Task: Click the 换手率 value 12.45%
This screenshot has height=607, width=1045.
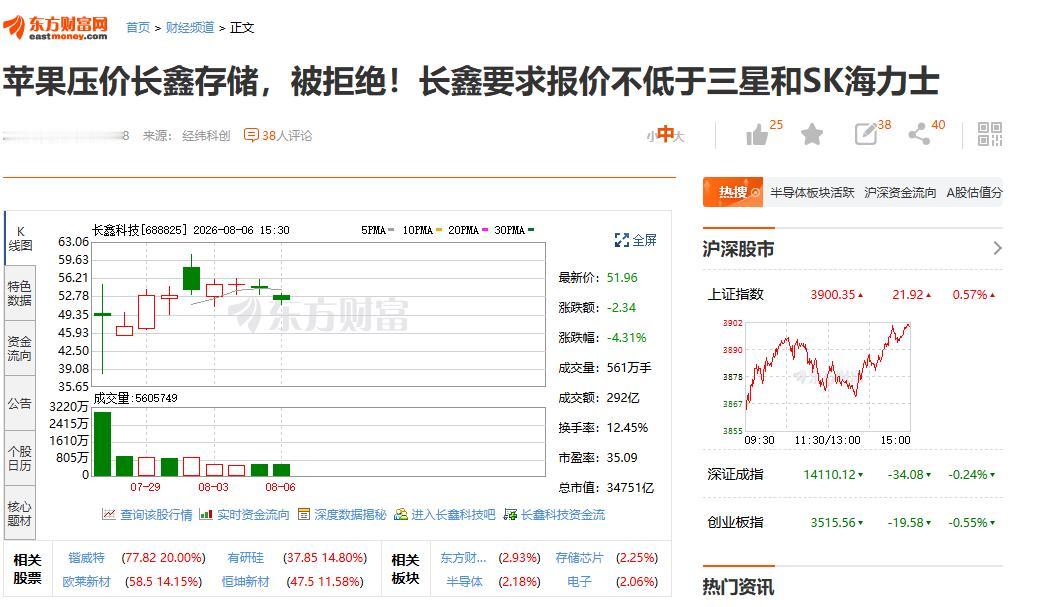Action: tap(627, 428)
